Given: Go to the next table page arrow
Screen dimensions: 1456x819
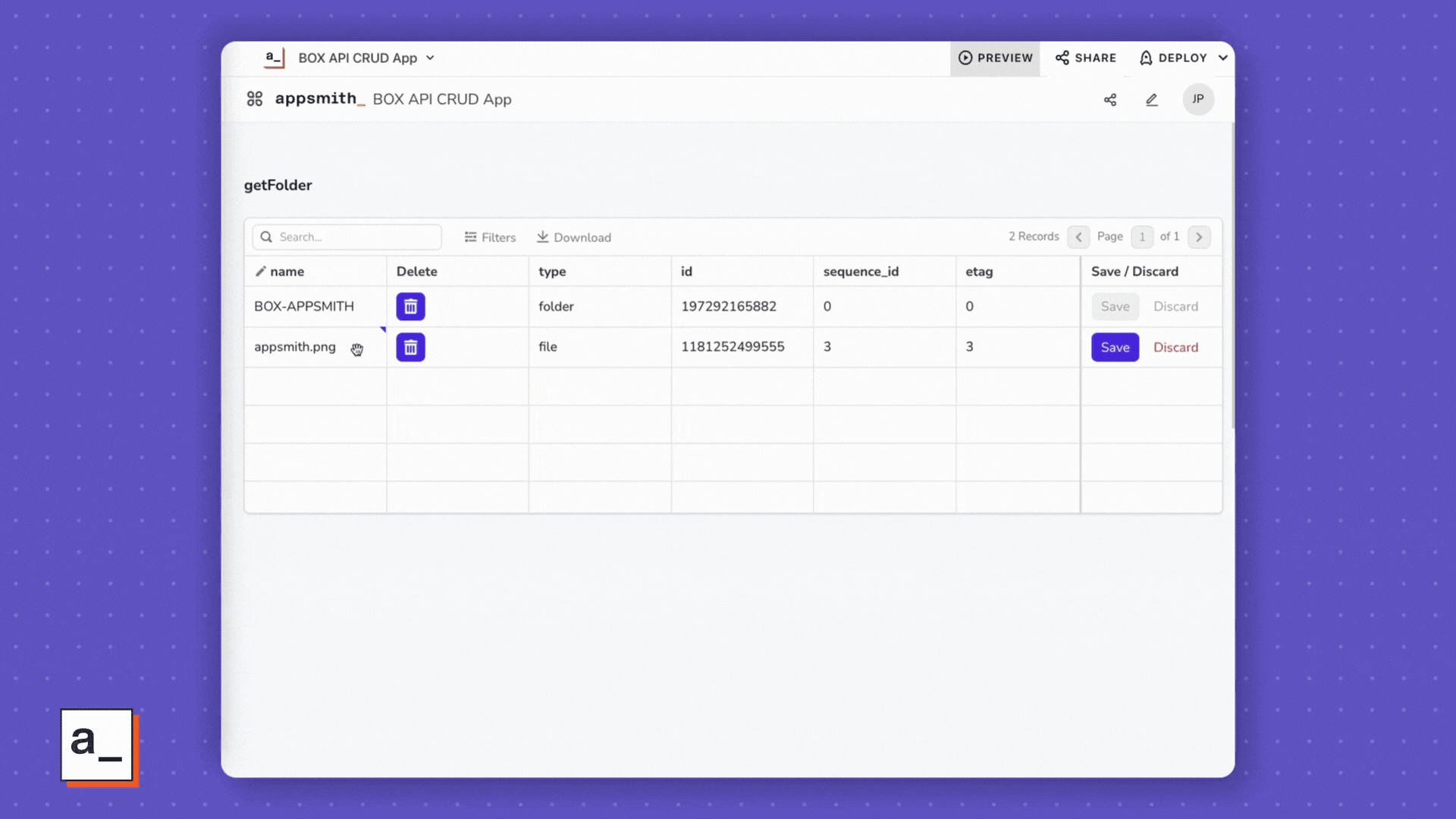Looking at the screenshot, I should pos(1199,237).
